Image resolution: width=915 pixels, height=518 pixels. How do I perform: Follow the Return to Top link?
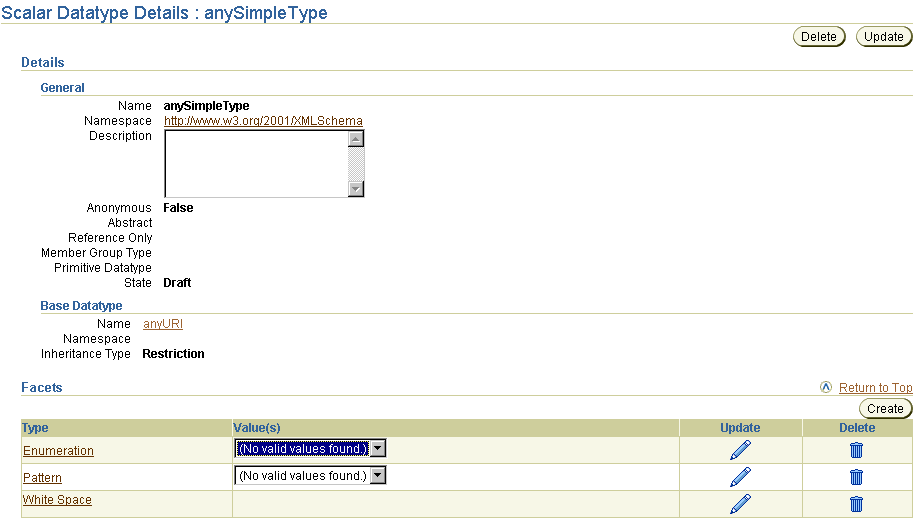[875, 388]
